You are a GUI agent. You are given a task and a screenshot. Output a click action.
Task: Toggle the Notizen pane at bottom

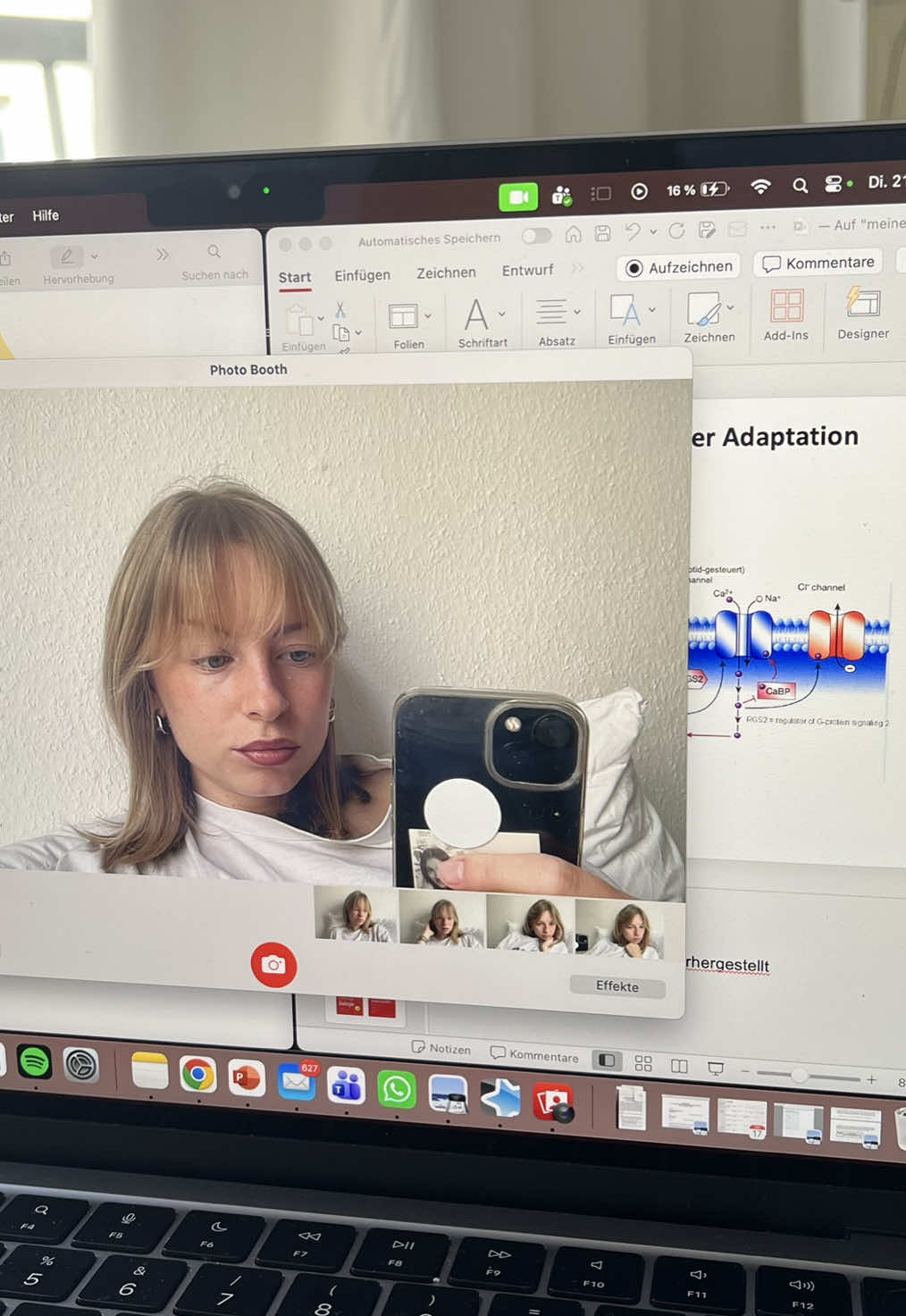click(x=440, y=1048)
